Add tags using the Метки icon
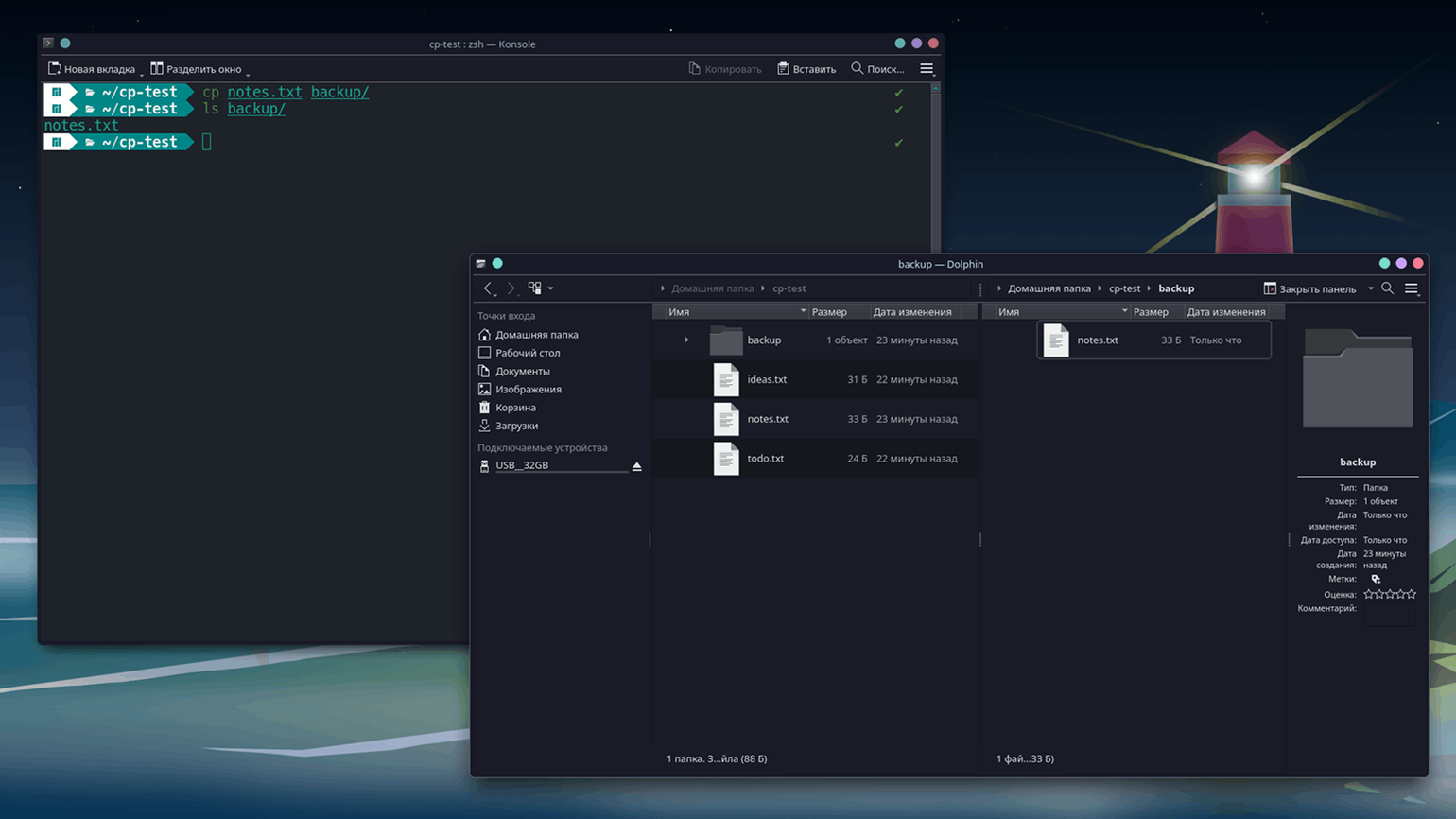The height and width of the screenshot is (819, 1456). click(1376, 580)
